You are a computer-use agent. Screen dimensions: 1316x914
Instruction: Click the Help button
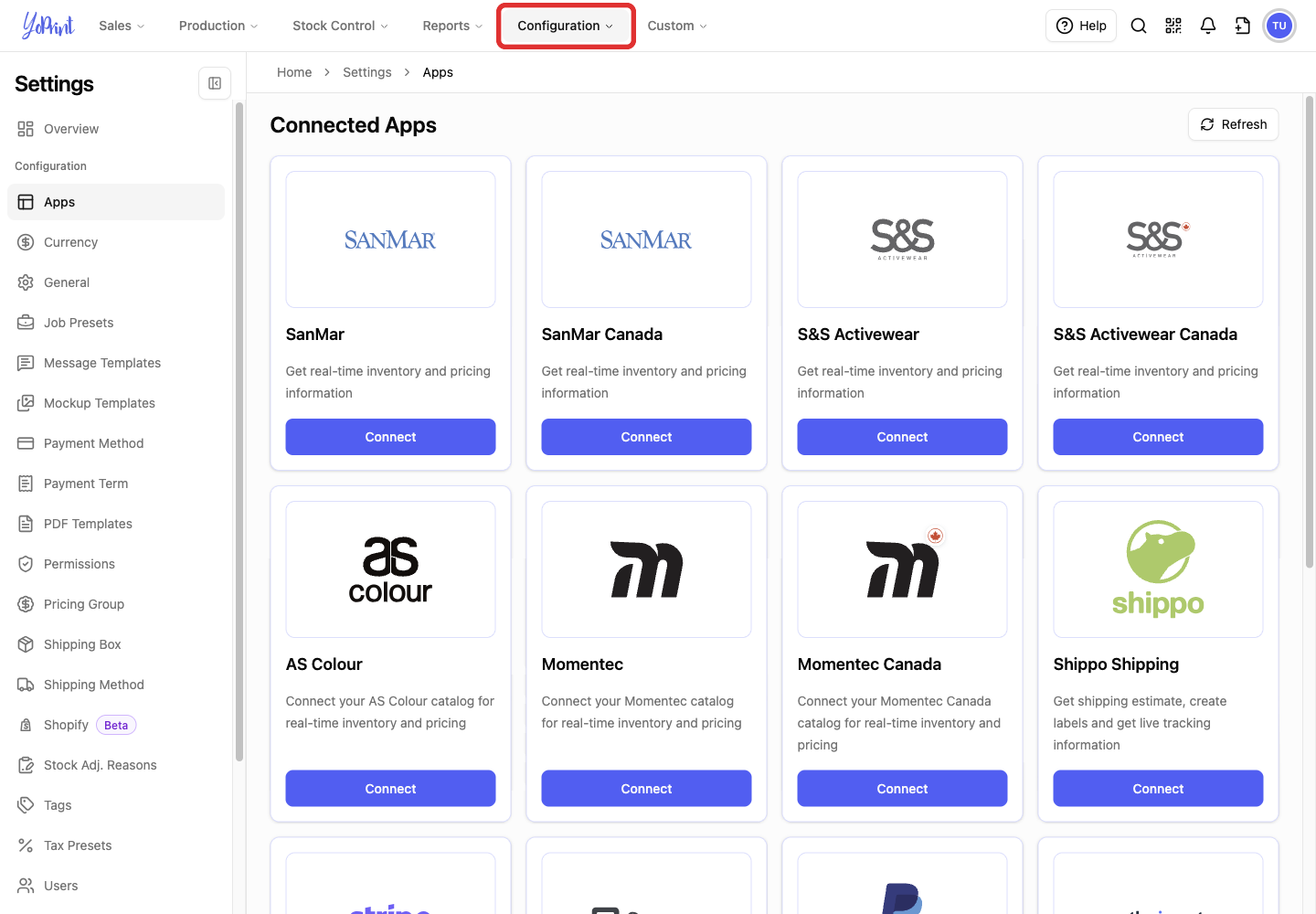[x=1081, y=26]
